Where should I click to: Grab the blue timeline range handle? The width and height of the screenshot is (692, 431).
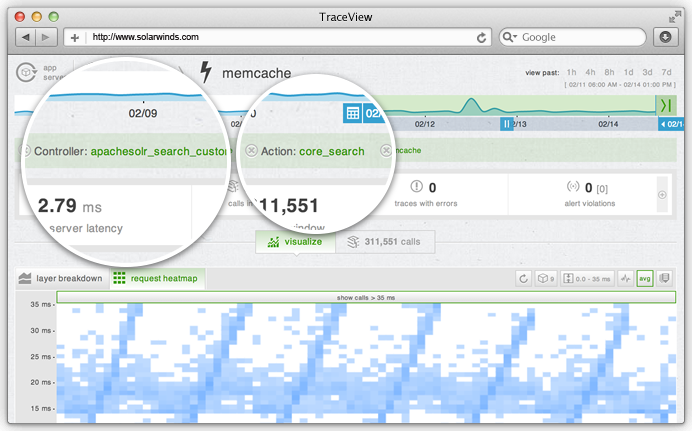coord(506,124)
